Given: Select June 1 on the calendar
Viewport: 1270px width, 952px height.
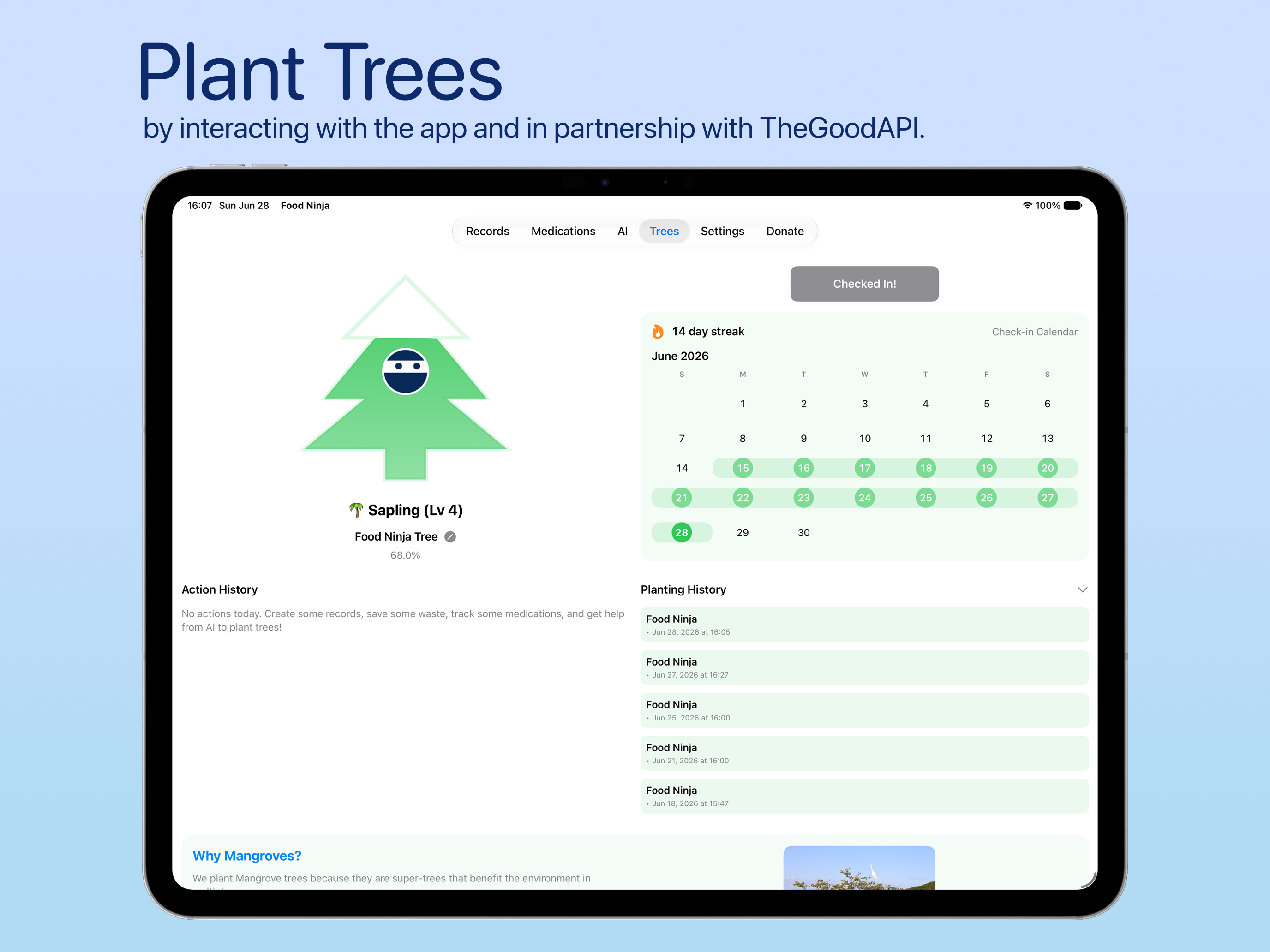Looking at the screenshot, I should tap(743, 404).
